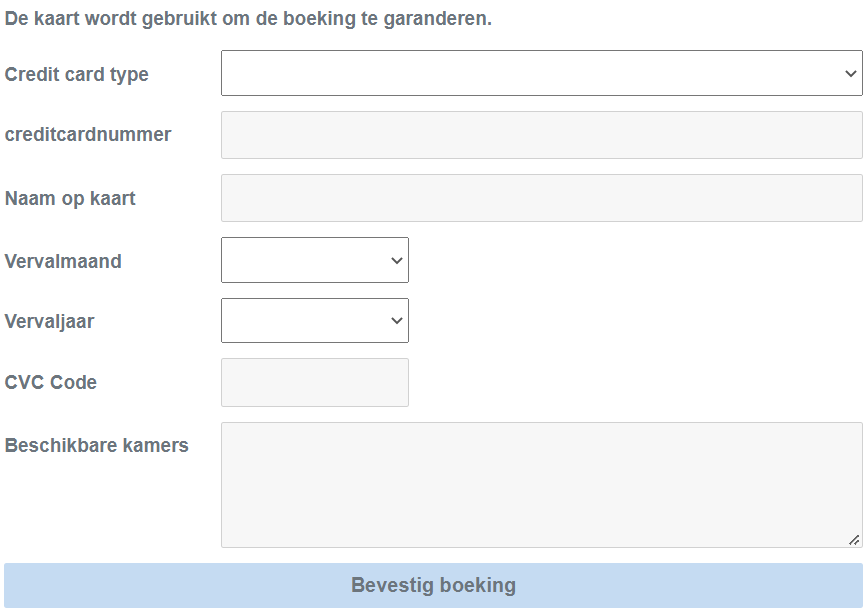This screenshot has height=613, width=866.
Task: Click the "Credit card type" label
Action: [x=77, y=75]
